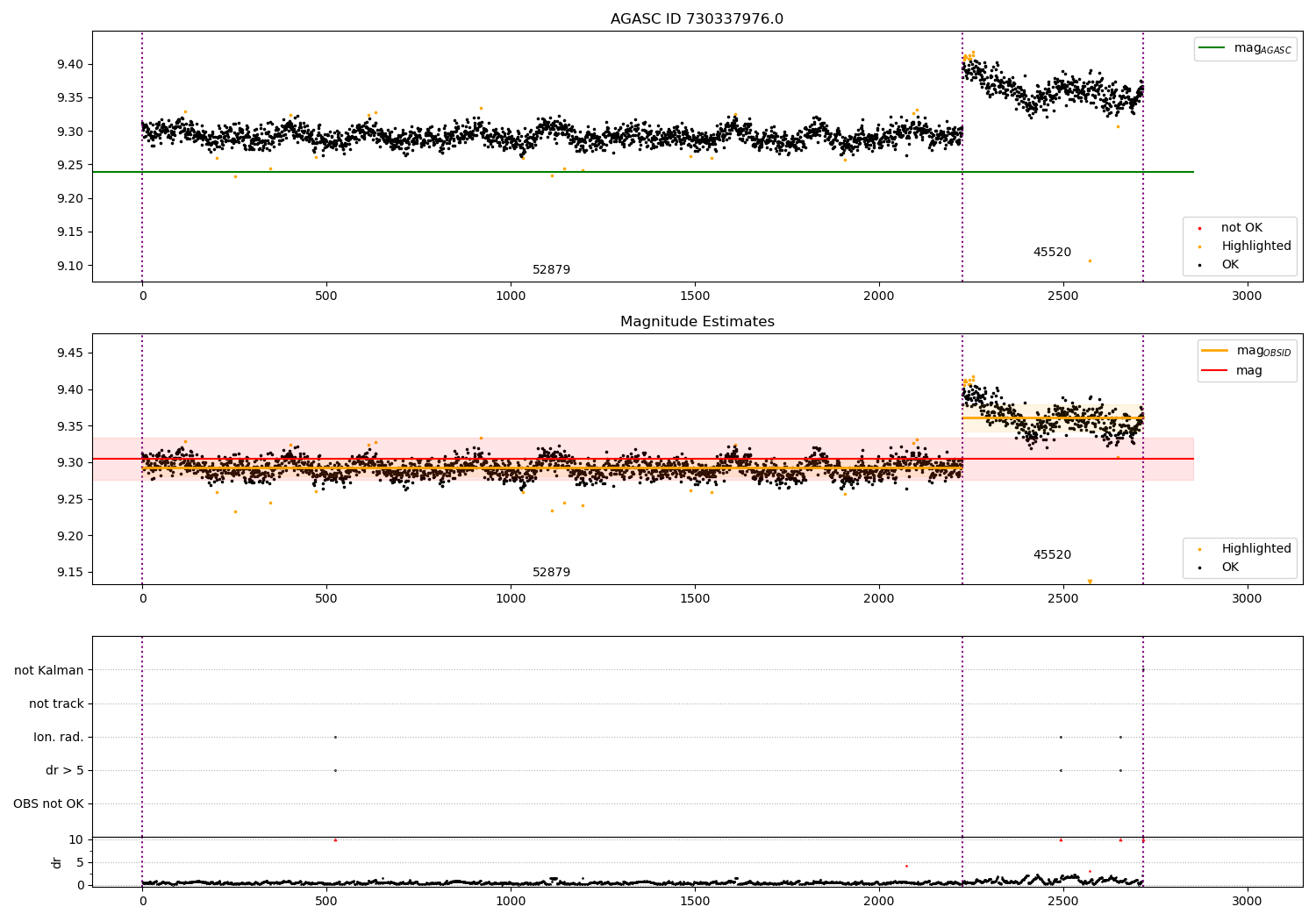
Task: Click the 9.45 y-axis tick label
Action: tap(68, 353)
